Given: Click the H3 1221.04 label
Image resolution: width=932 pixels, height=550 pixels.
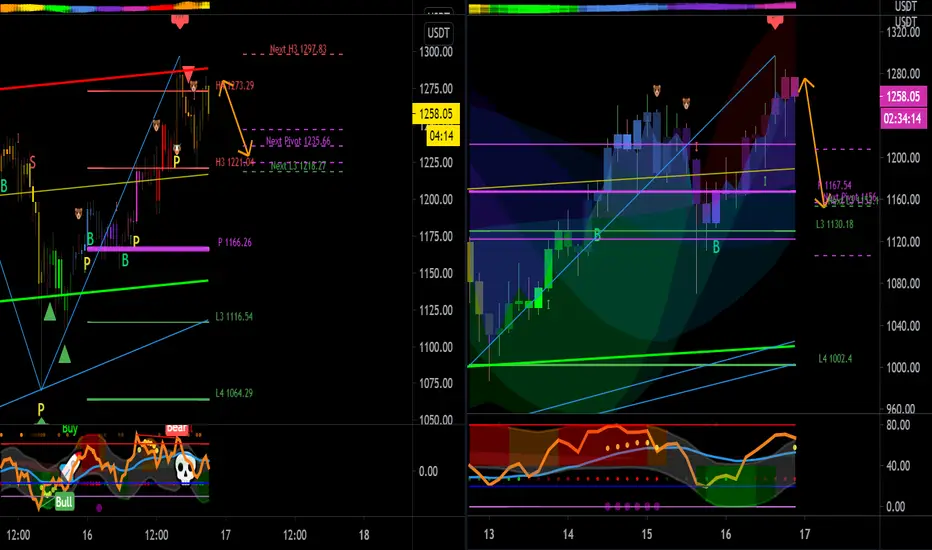Looking at the screenshot, I should 235,162.
